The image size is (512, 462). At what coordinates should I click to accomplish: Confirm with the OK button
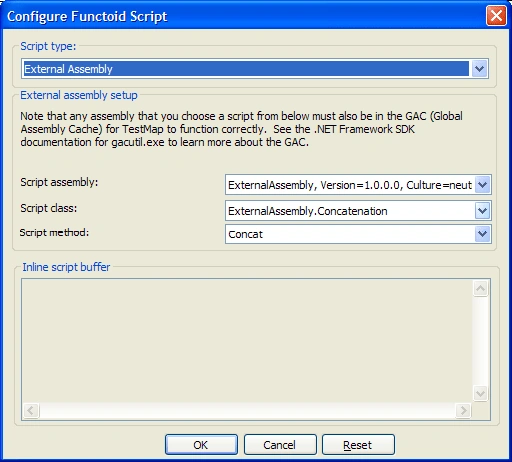[201, 445]
